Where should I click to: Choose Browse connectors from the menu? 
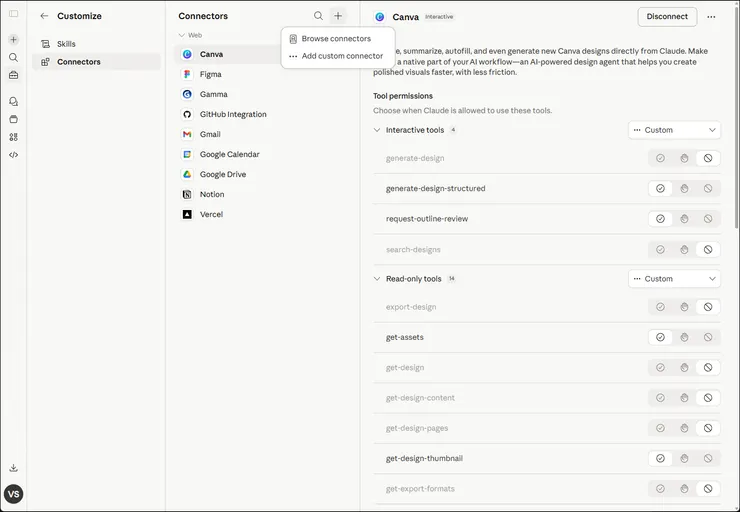pyautogui.click(x=336, y=39)
